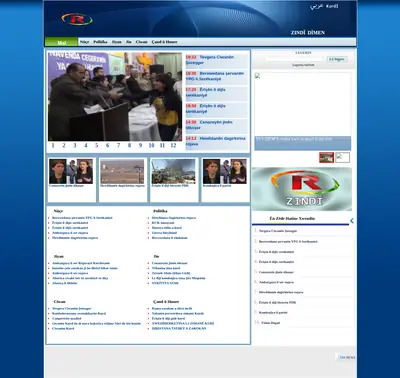Select slideshow page number 5

pyautogui.click(x=97, y=145)
